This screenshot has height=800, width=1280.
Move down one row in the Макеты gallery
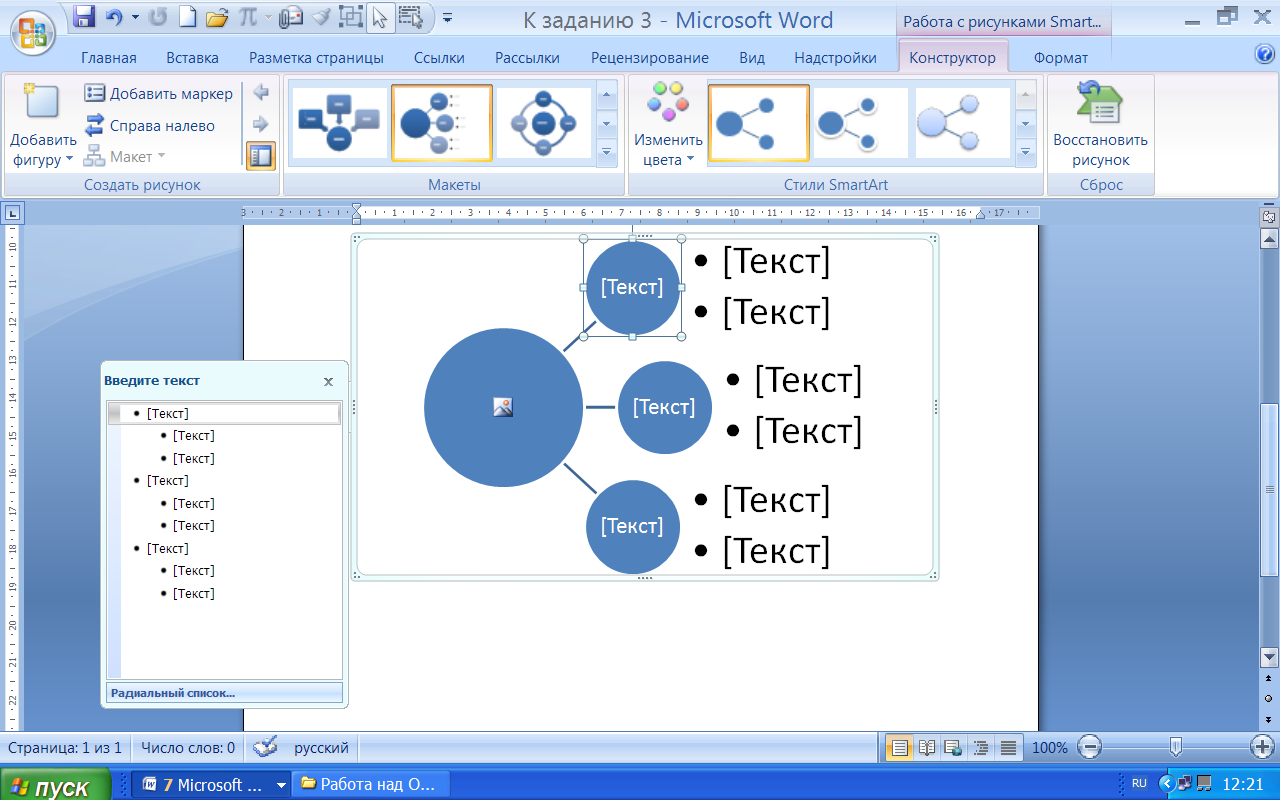click(x=605, y=124)
